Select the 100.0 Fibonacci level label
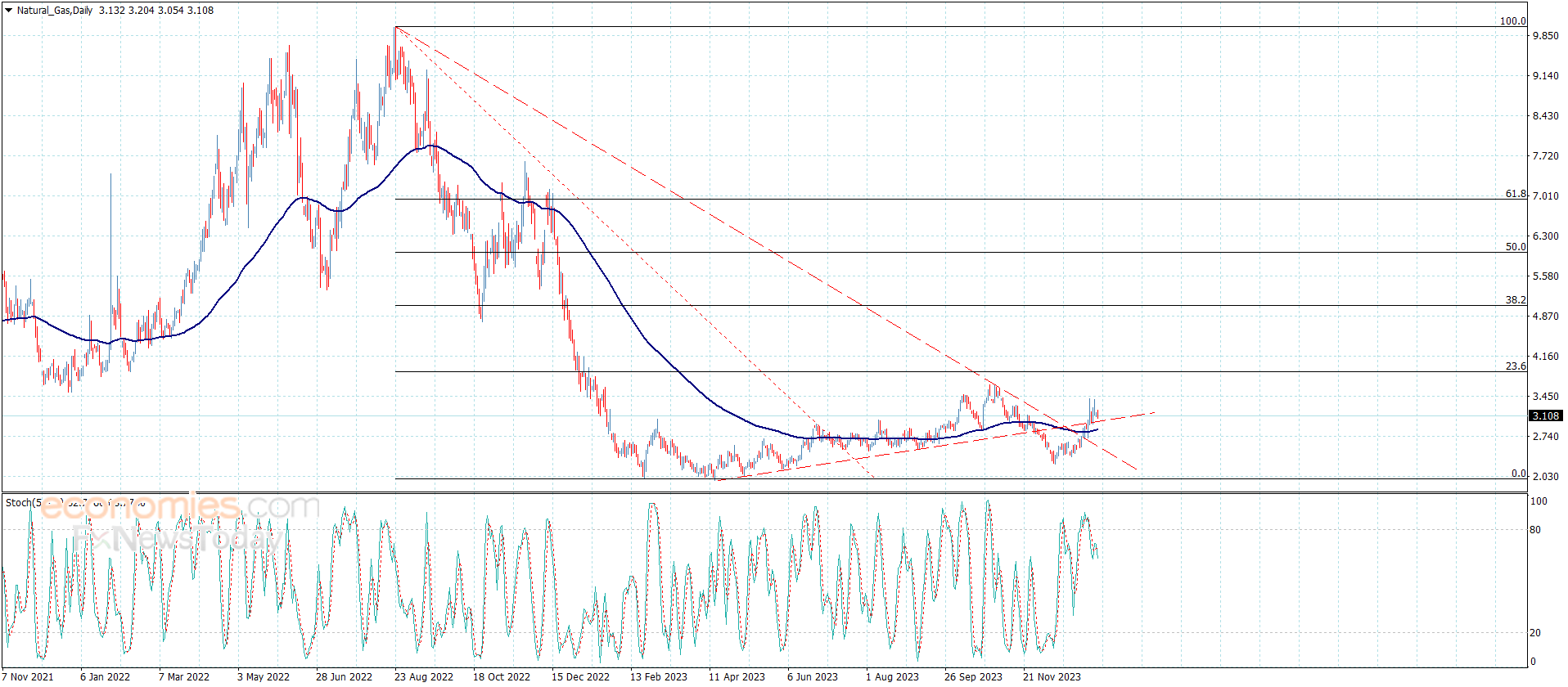Image resolution: width=1568 pixels, height=687 pixels. [1512, 21]
